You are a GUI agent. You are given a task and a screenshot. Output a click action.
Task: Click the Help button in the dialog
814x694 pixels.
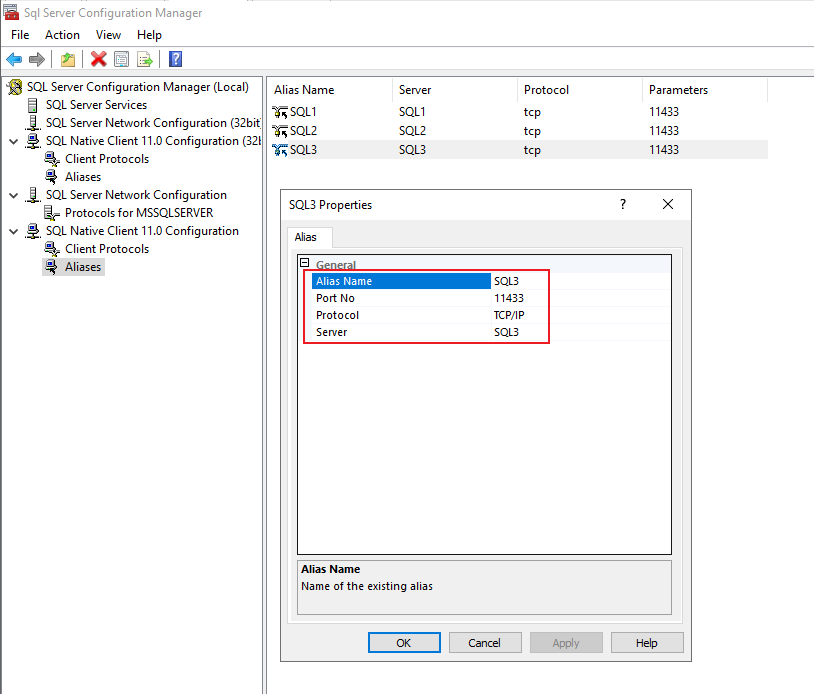[x=647, y=643]
